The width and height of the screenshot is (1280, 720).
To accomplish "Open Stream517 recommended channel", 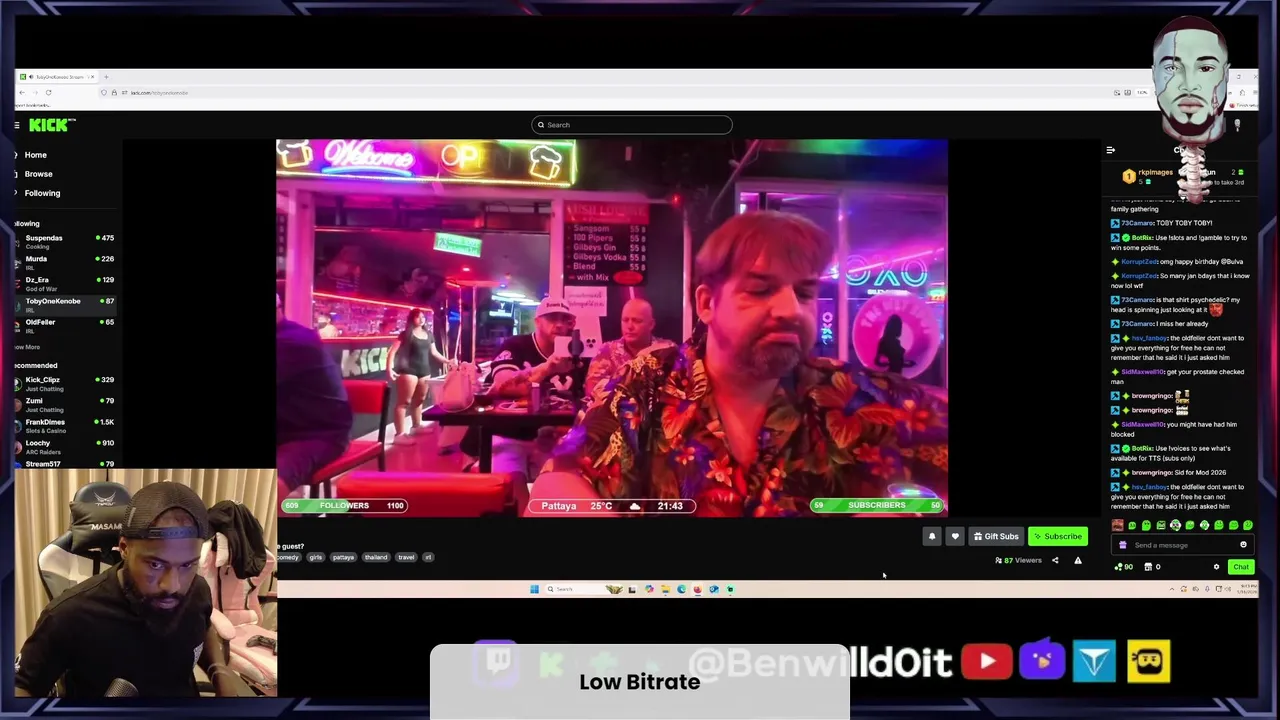I will tap(66, 464).
